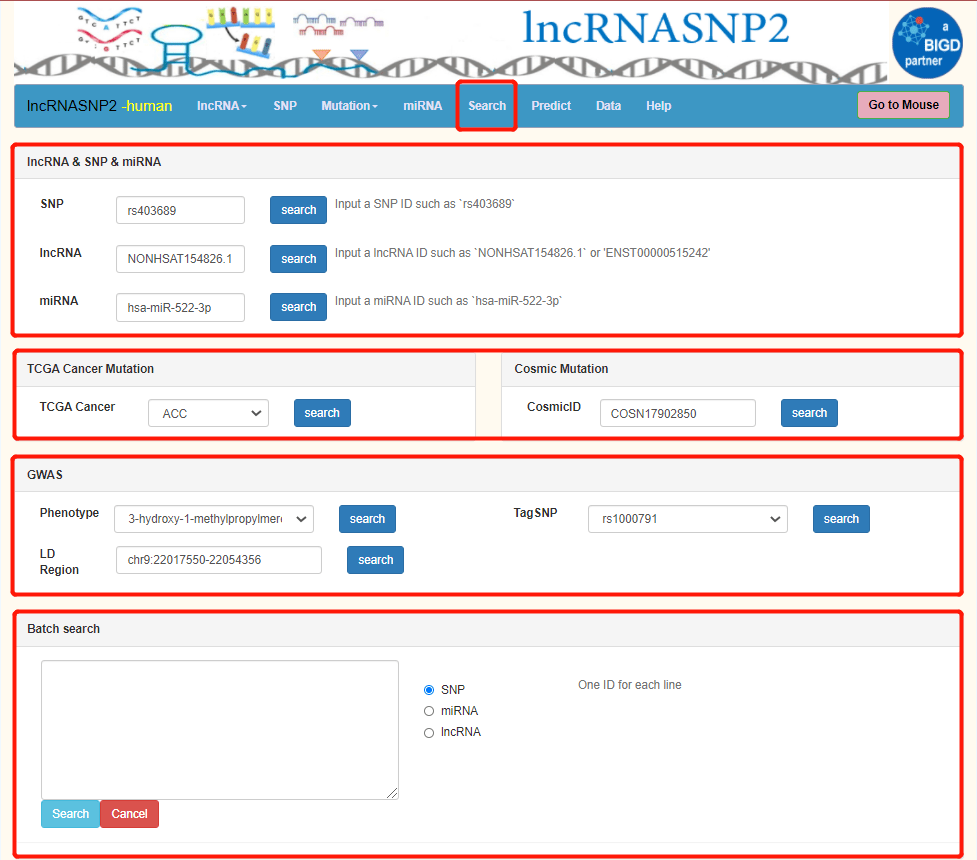Click the lncRNASNP2 banner title

[655, 28]
